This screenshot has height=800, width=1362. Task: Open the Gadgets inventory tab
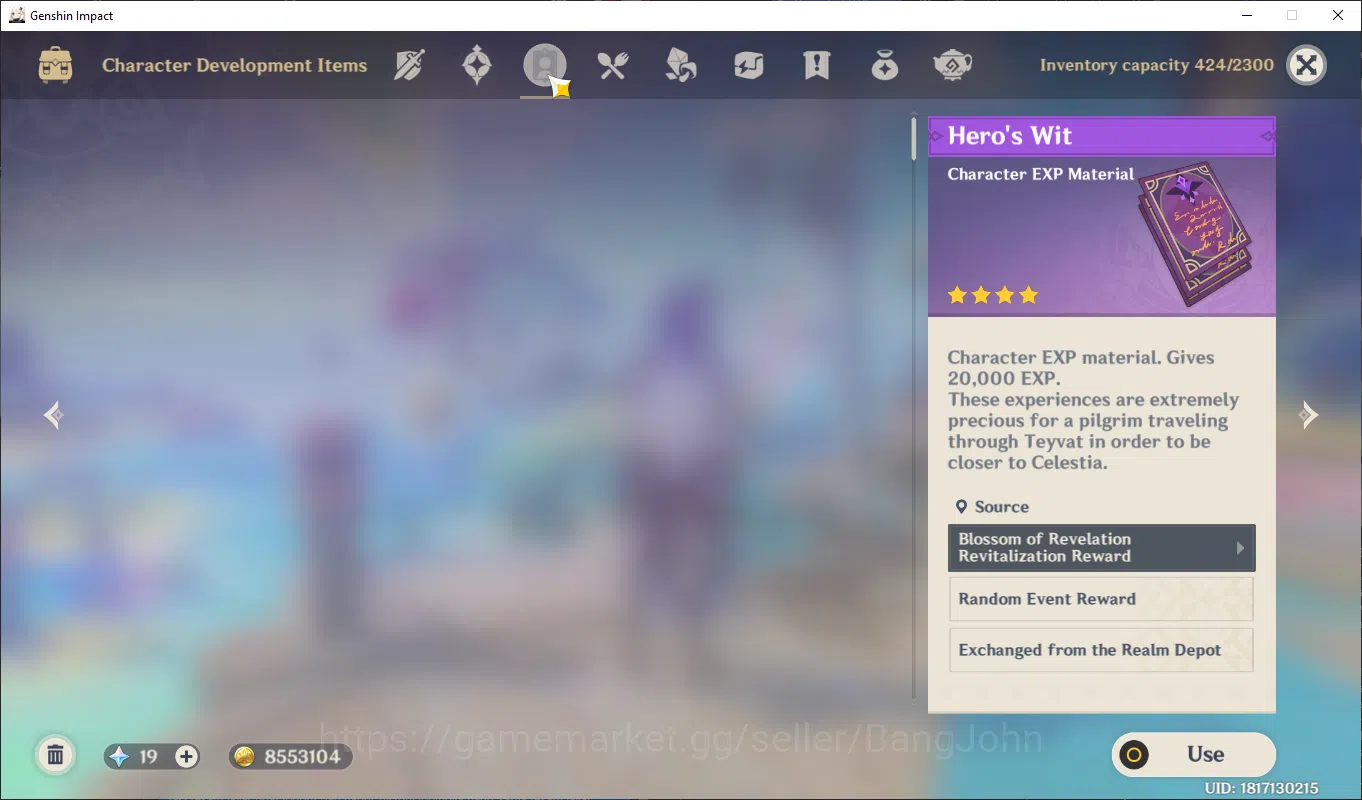coord(749,66)
